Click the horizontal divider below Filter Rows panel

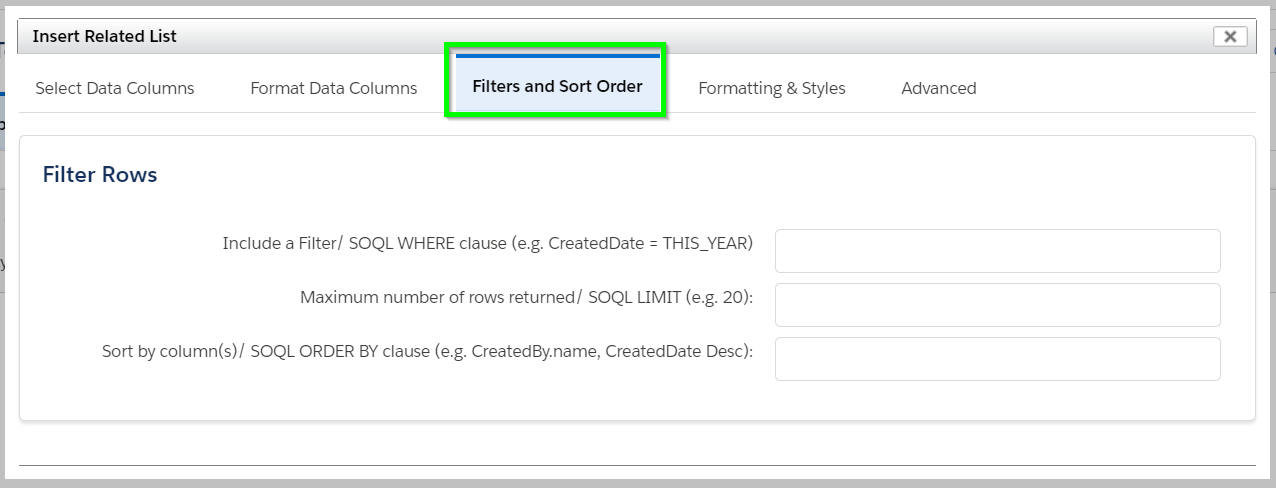pos(637,465)
